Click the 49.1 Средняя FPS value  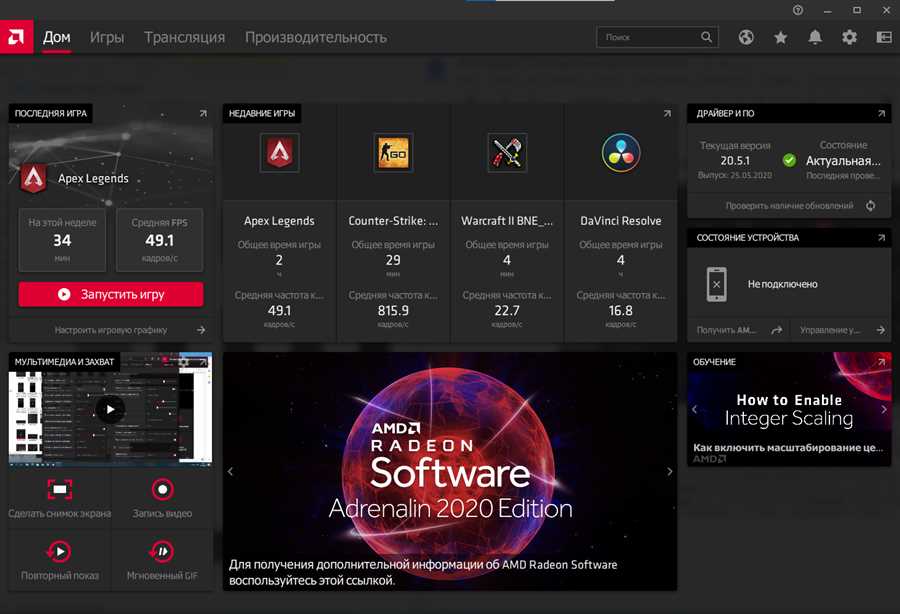160,240
